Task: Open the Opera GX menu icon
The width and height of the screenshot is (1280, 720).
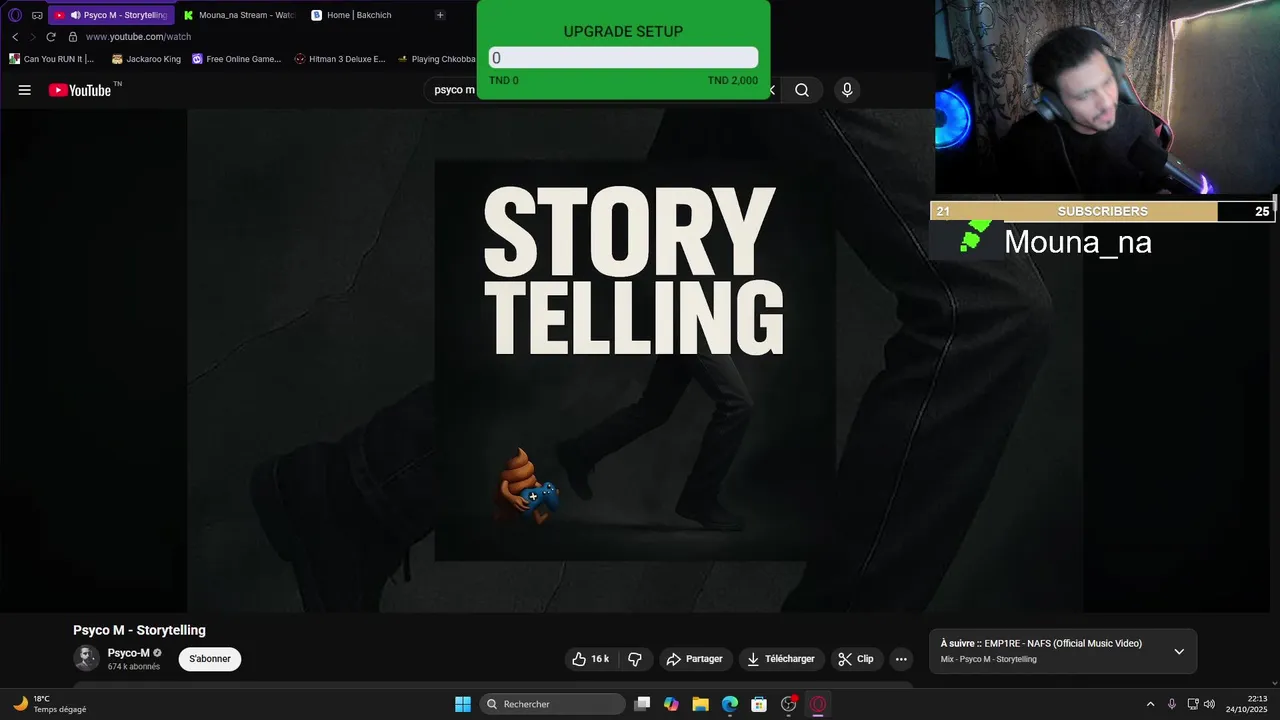Action: [15, 15]
